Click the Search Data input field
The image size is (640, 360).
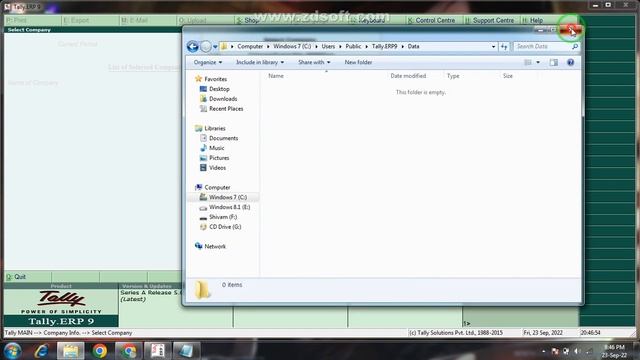[542, 47]
